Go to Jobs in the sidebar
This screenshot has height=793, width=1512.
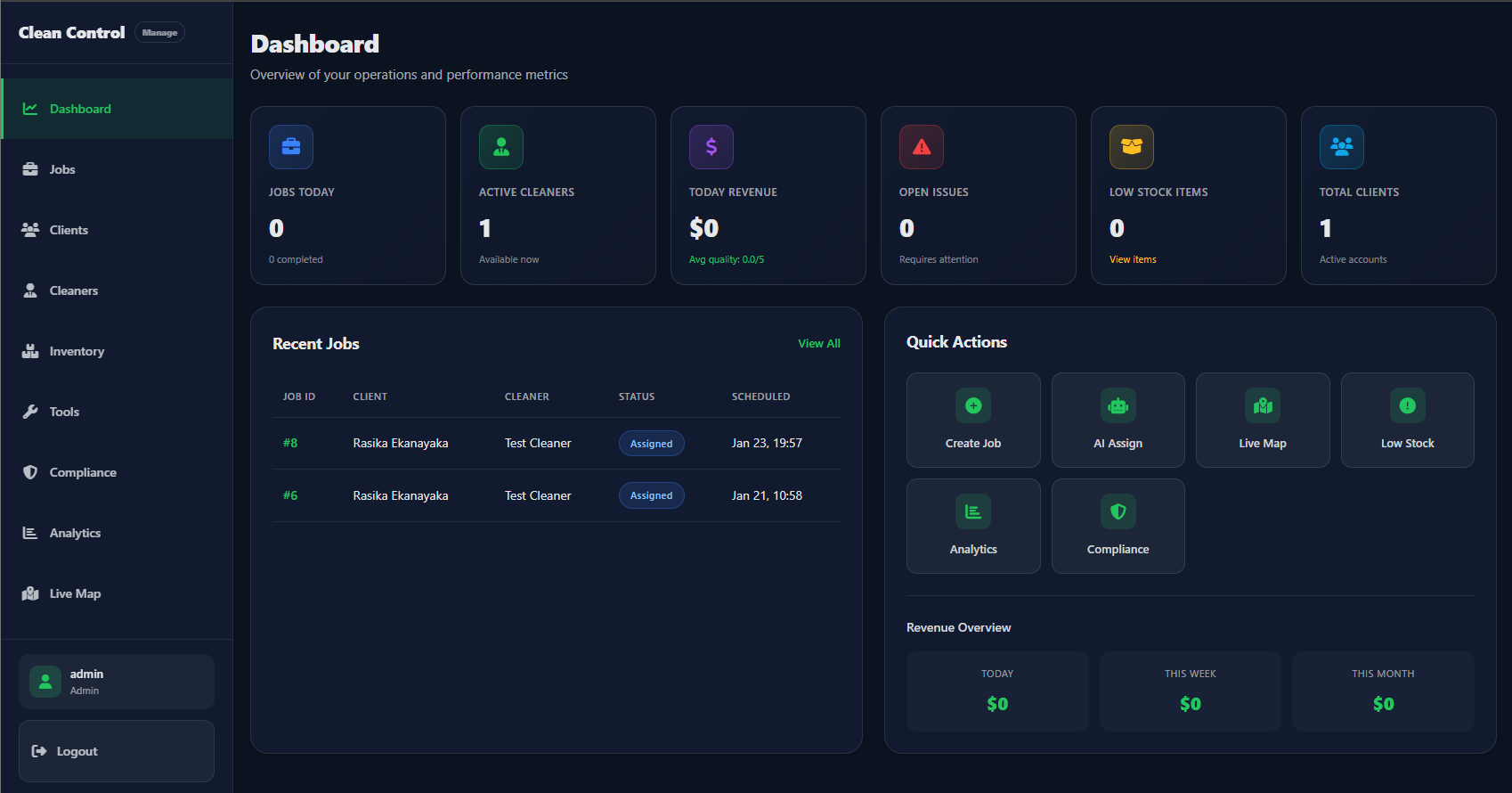[117, 169]
